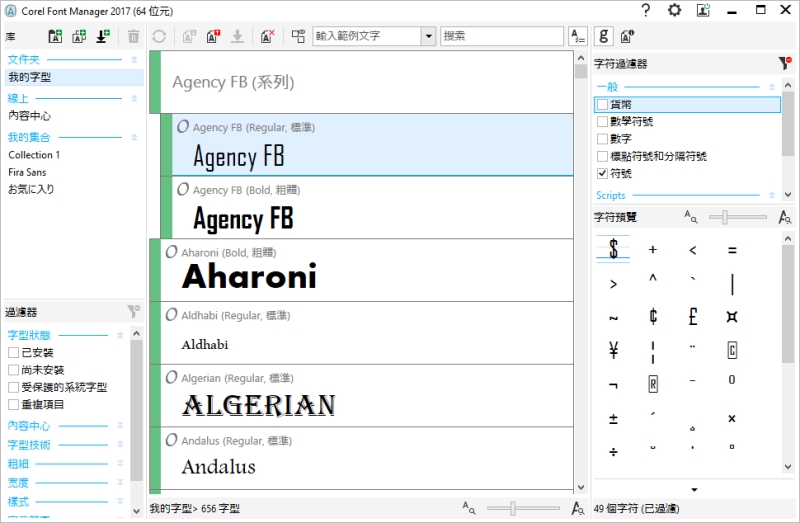Expand the 內容中心 filter section
This screenshot has width=800, height=523.
click(120, 425)
